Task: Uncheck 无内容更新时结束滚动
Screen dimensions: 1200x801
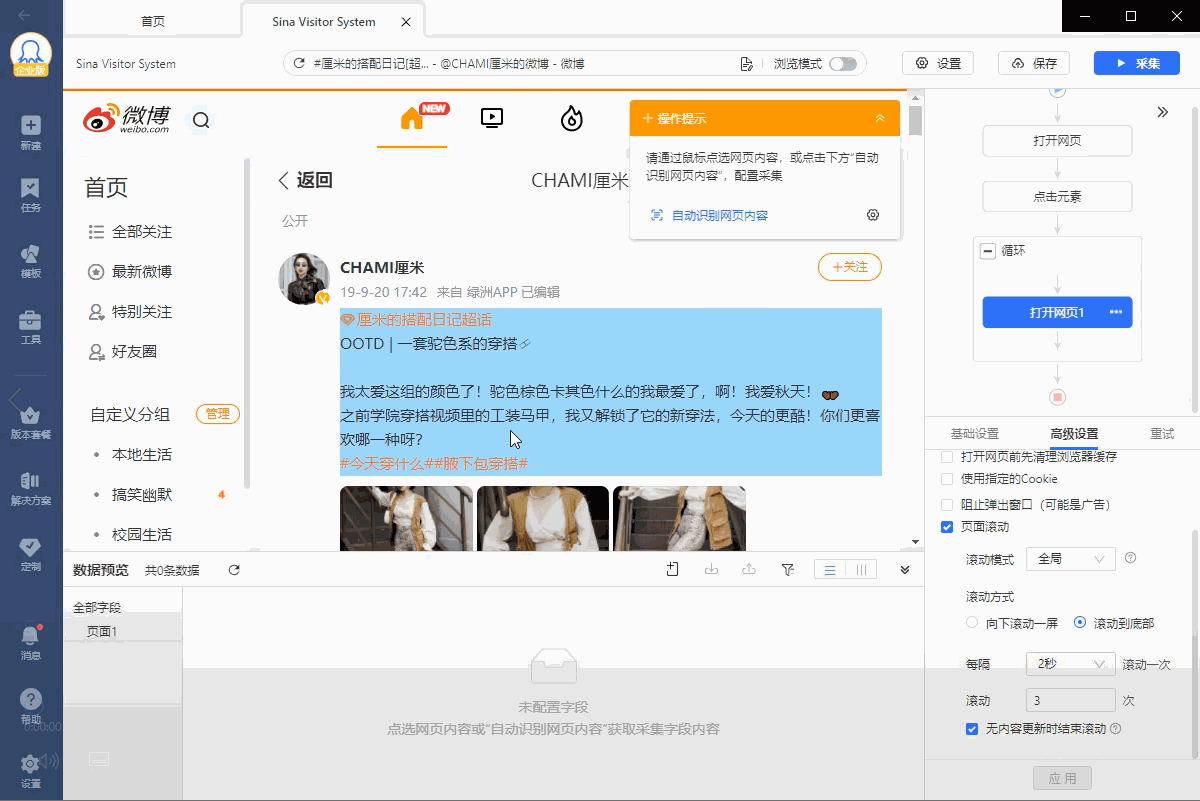Action: [x=972, y=729]
